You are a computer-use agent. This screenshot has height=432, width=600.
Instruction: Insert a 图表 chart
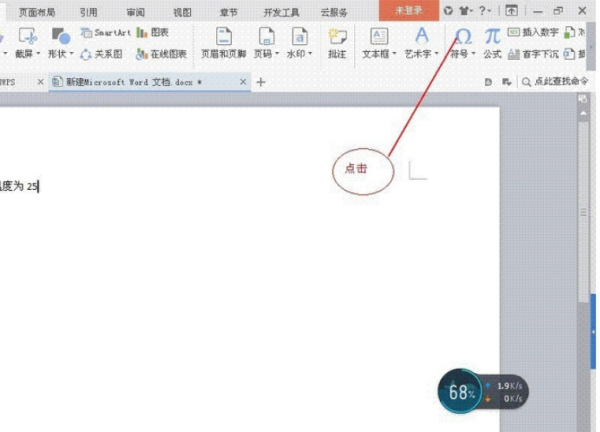(x=153, y=33)
